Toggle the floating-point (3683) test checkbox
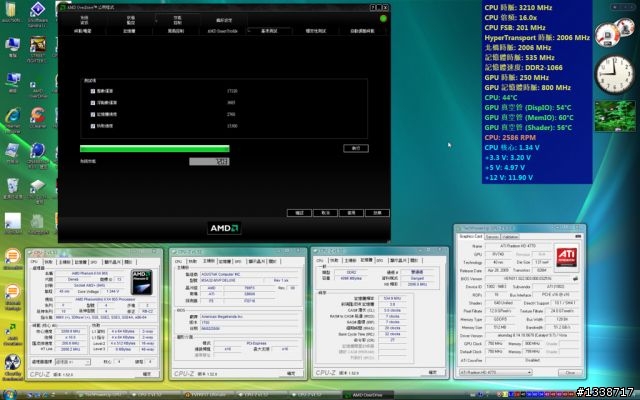 [93, 103]
